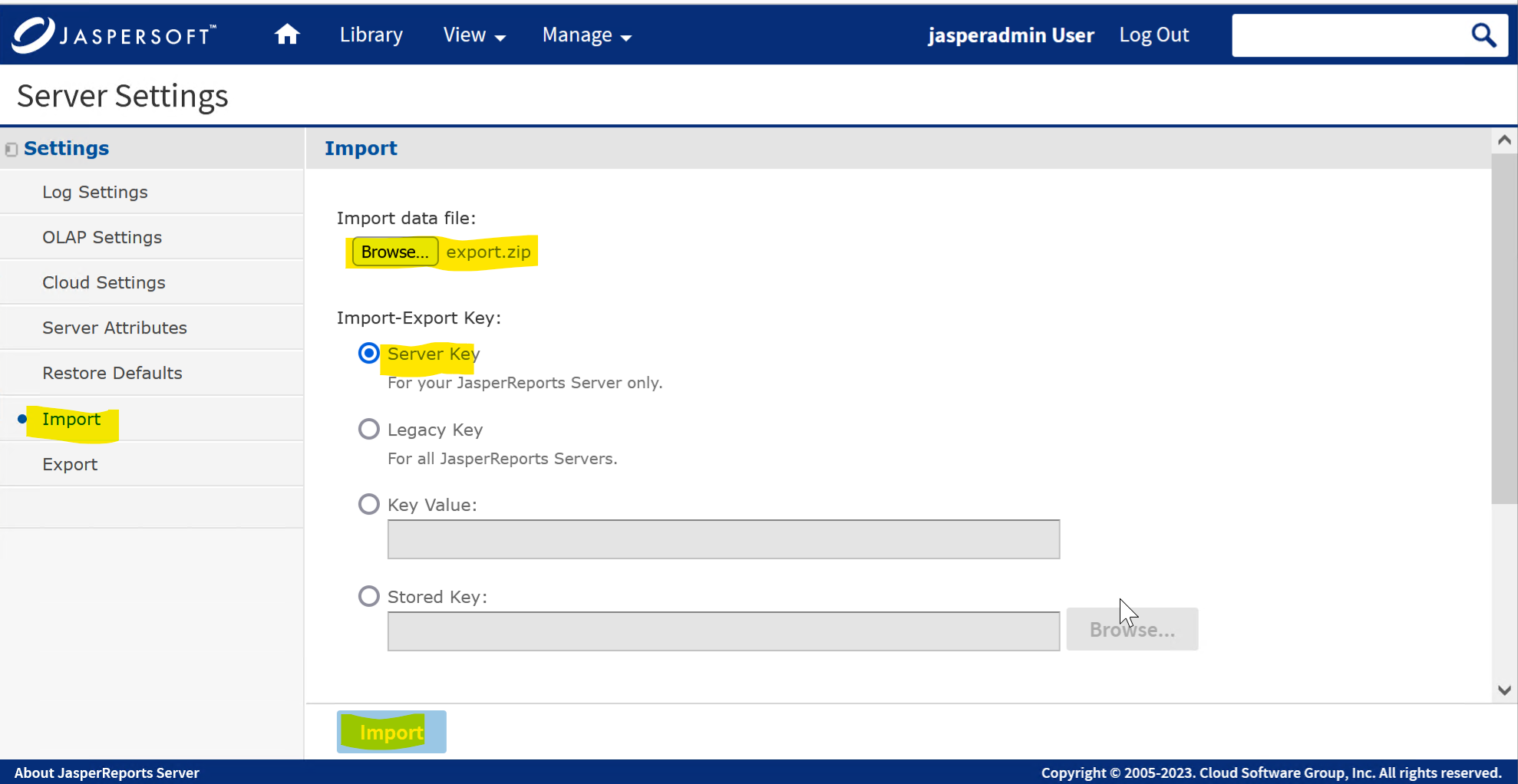Click the Log Out link
Screen dimensions: 1518x784
[1153, 35]
